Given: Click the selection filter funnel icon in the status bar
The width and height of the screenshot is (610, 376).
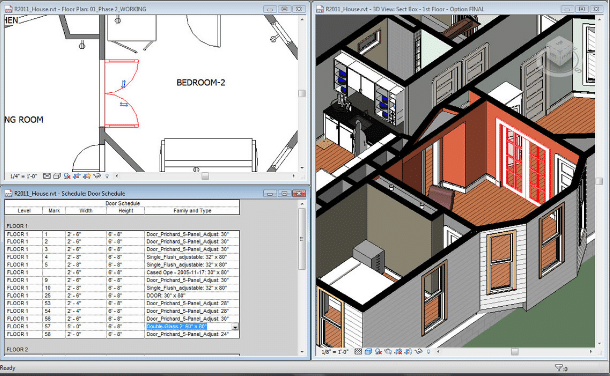Looking at the screenshot, I should tap(560, 367).
